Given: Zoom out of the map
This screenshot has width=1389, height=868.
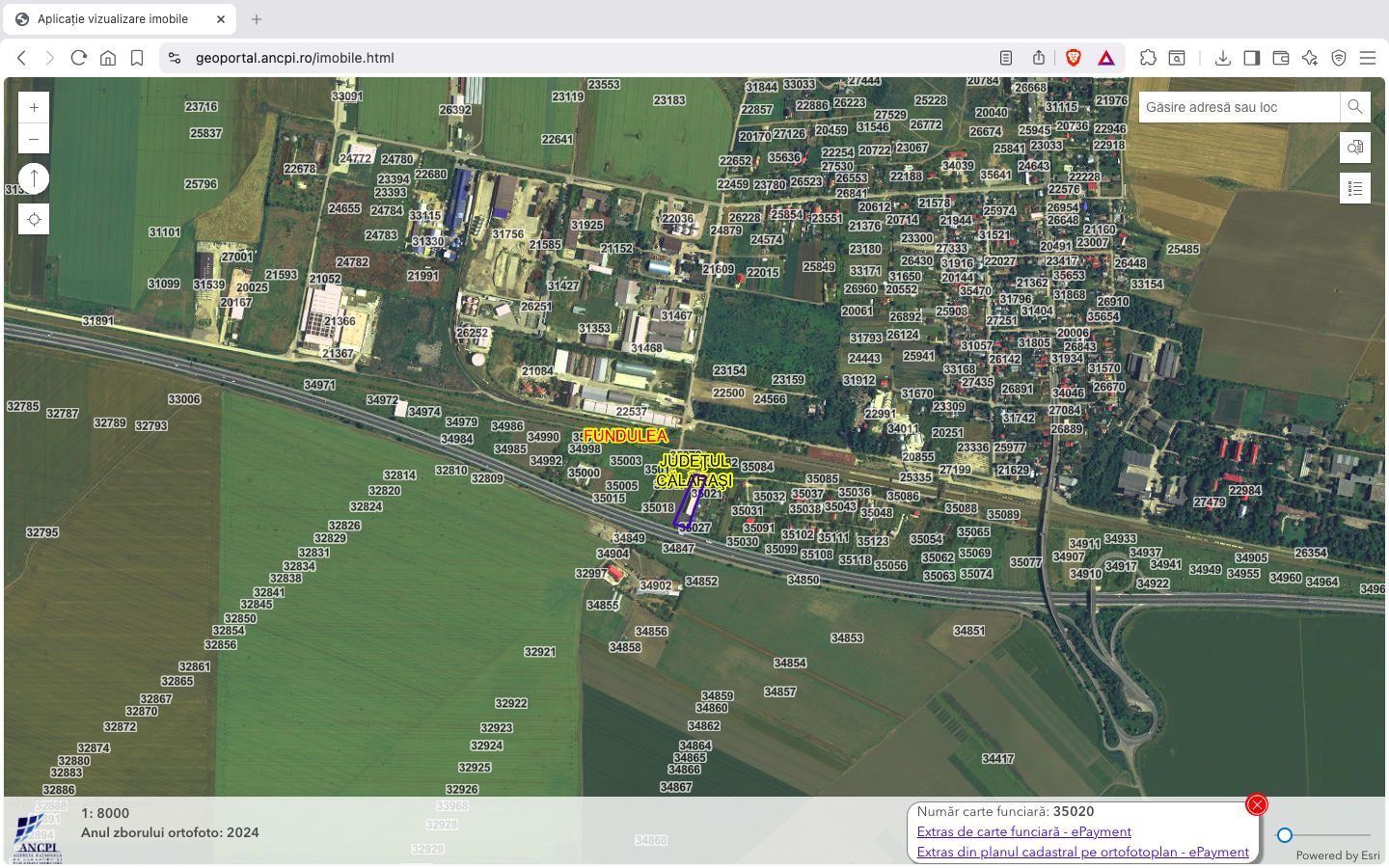Looking at the screenshot, I should coord(34,139).
